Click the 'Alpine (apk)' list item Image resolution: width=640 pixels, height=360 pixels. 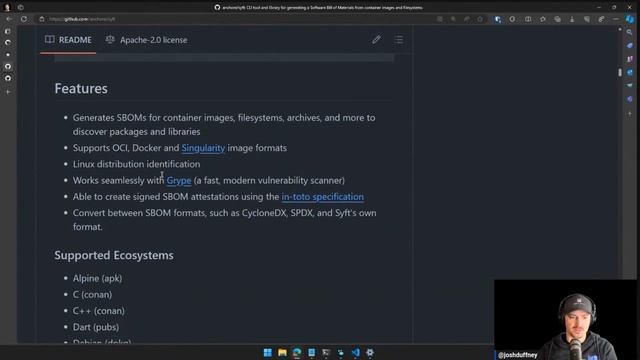(97, 278)
